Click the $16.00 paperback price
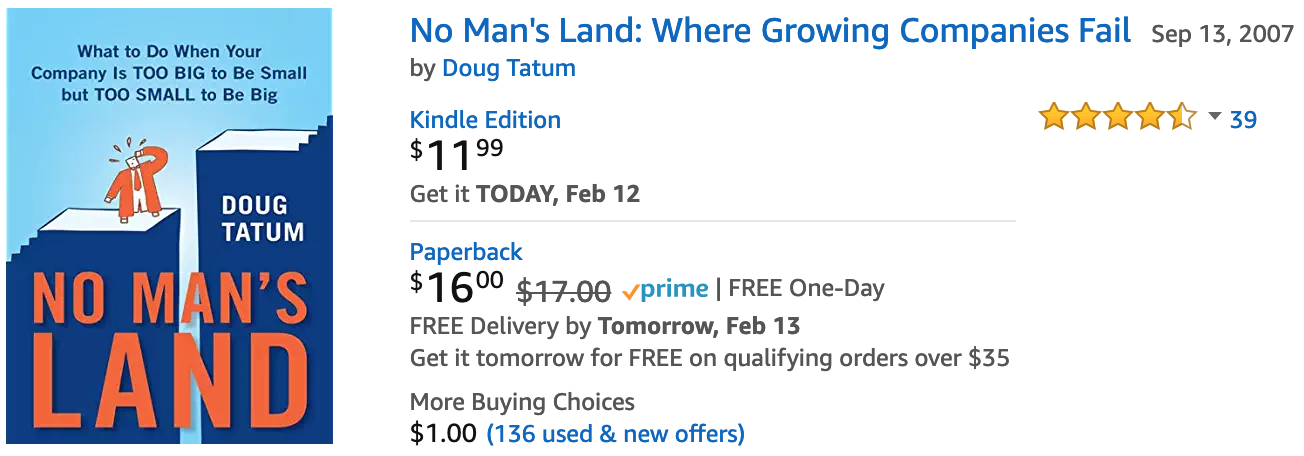Image resolution: width=1304 pixels, height=456 pixels. tap(457, 288)
